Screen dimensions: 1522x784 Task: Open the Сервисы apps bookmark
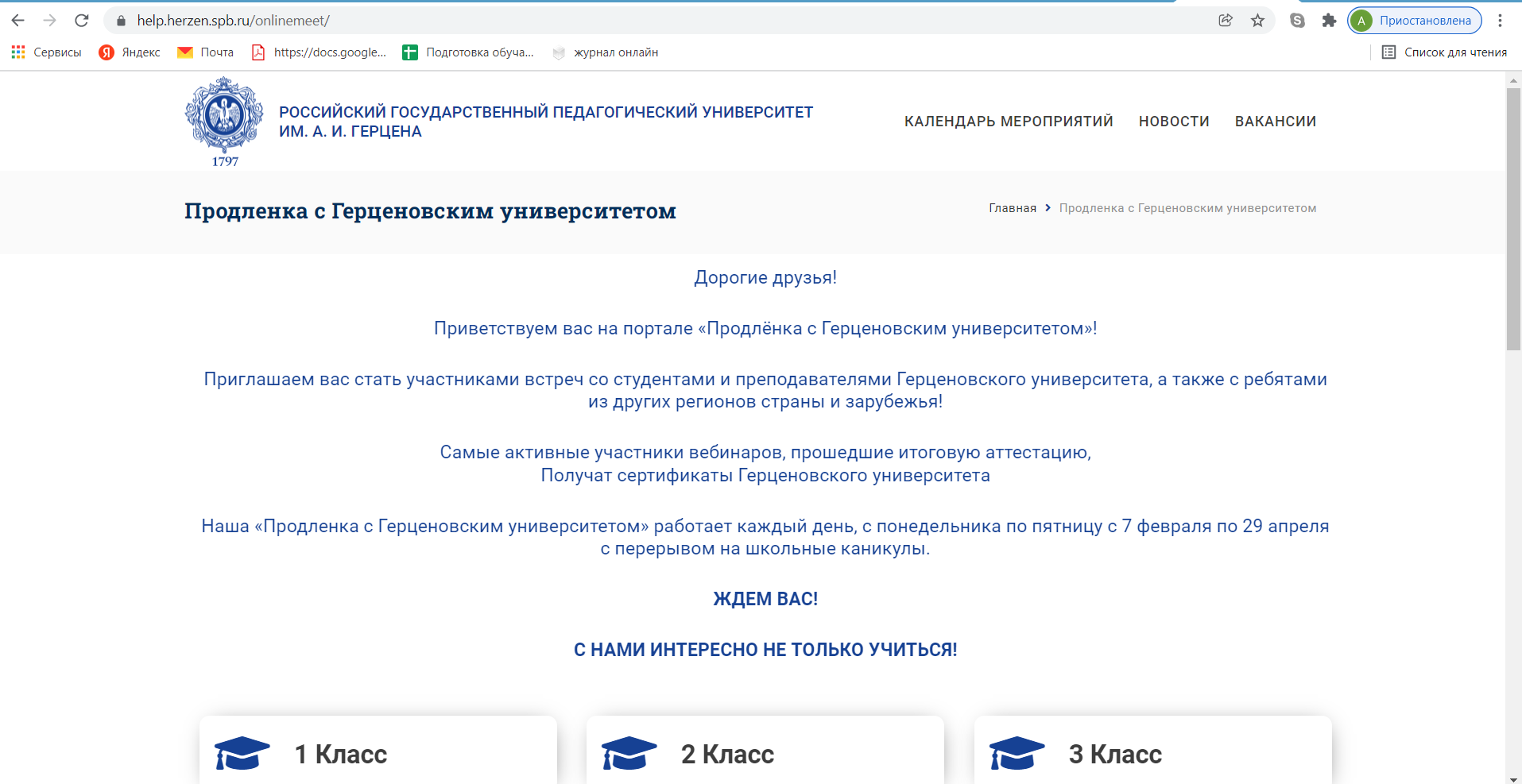coord(46,52)
